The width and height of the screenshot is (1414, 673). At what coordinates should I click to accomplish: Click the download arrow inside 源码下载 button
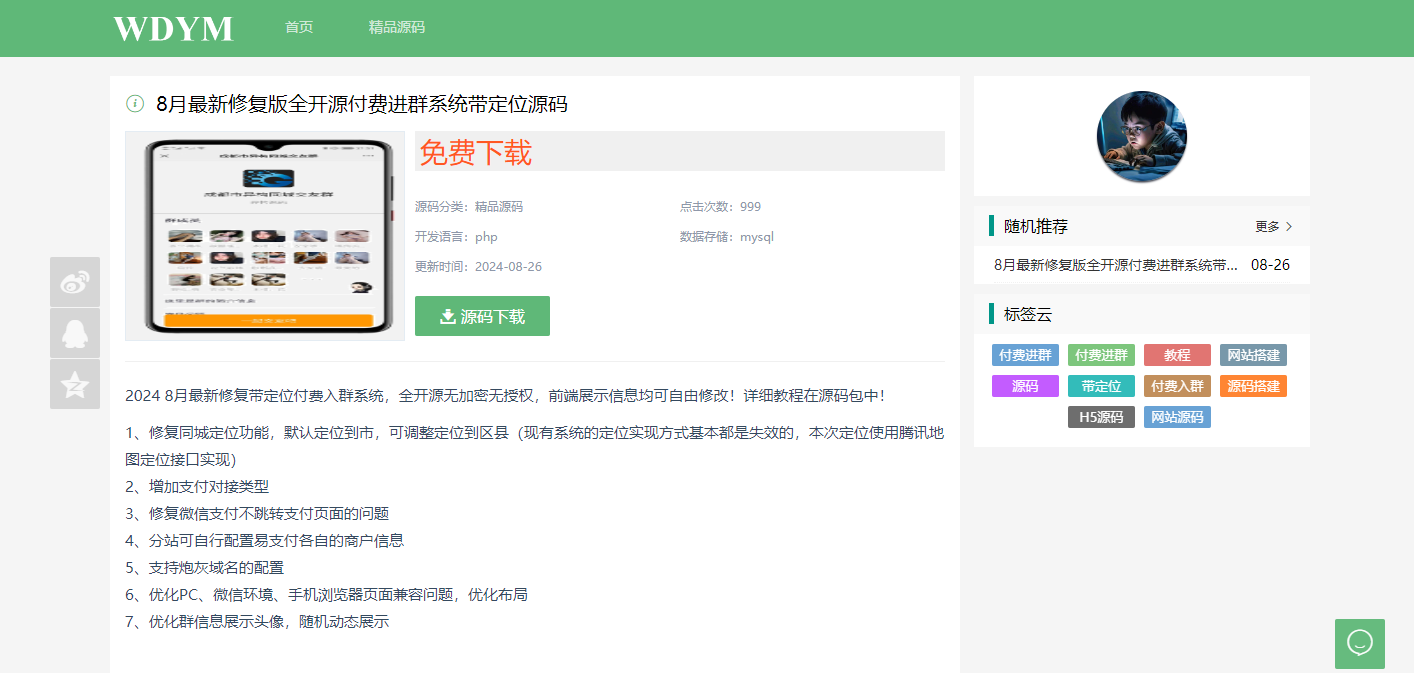pyautogui.click(x=447, y=315)
